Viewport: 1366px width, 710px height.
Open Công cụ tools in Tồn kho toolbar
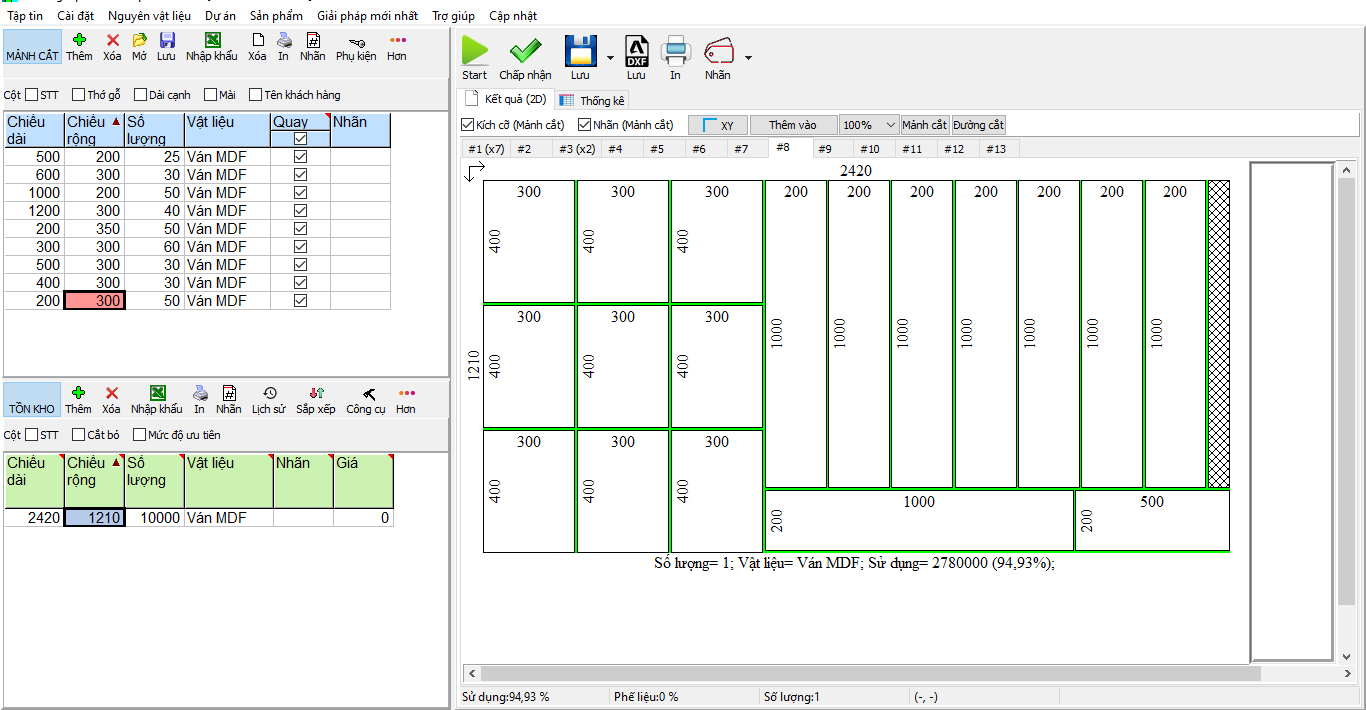366,394
